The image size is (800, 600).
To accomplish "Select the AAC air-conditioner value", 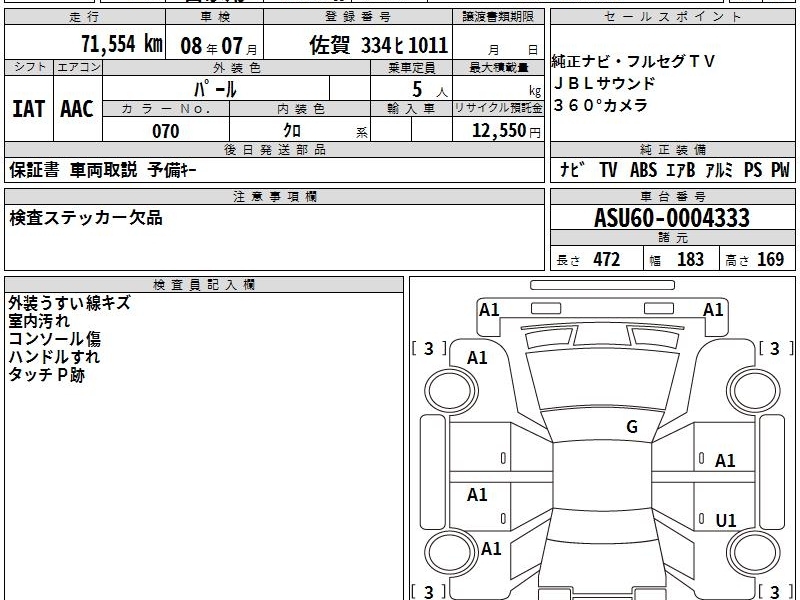I will coord(77,109).
